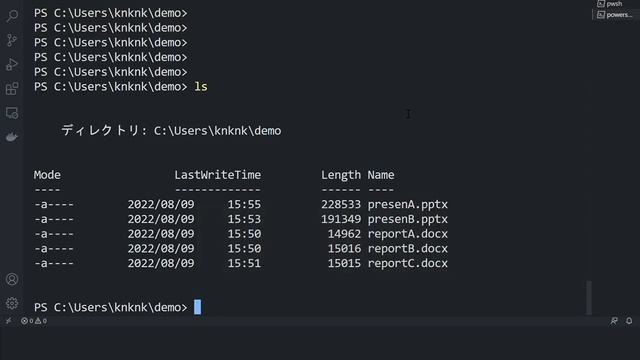Open the notifications bell

[x=629, y=321]
